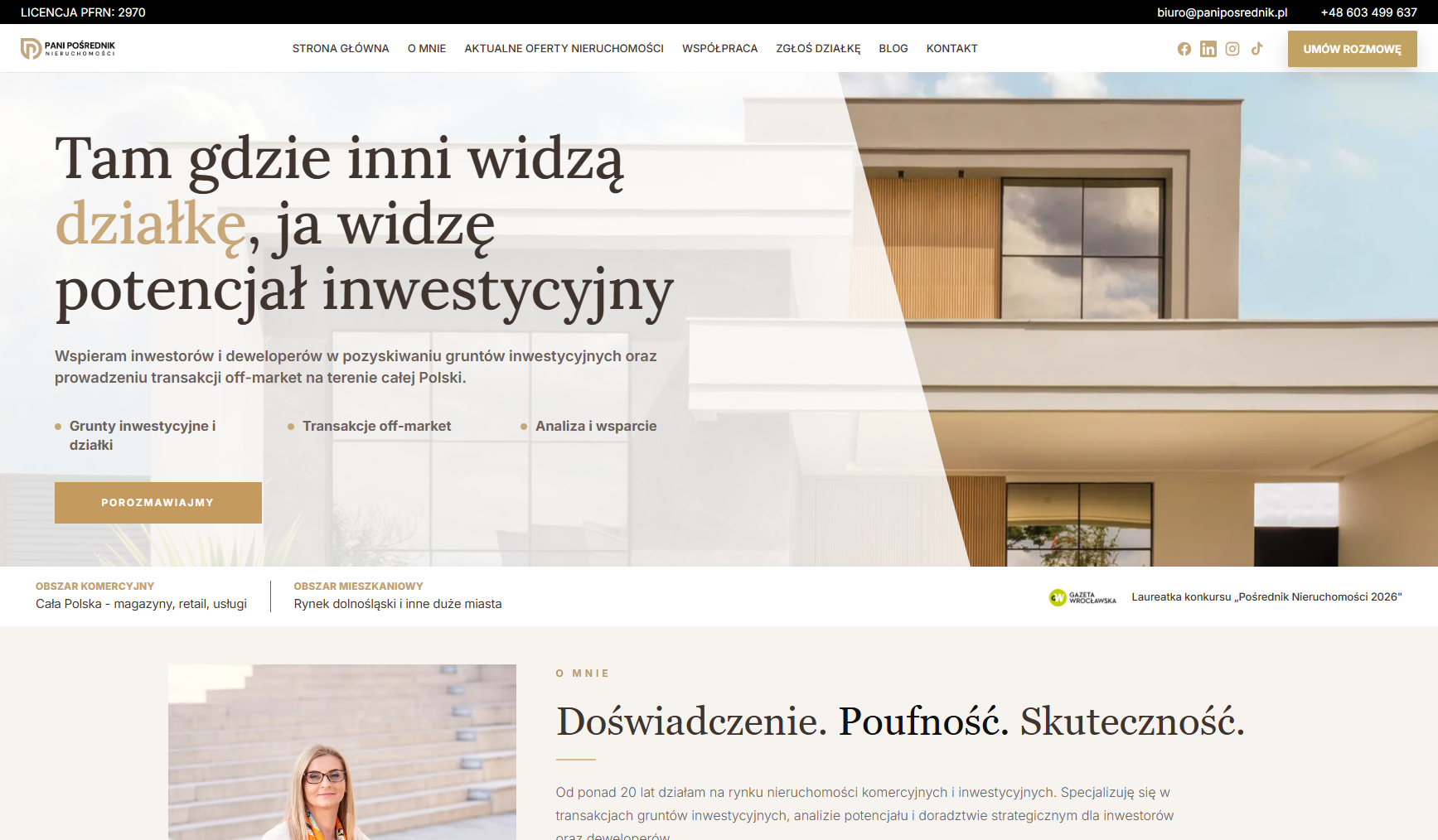Open the TikTok social icon

pyautogui.click(x=1257, y=49)
